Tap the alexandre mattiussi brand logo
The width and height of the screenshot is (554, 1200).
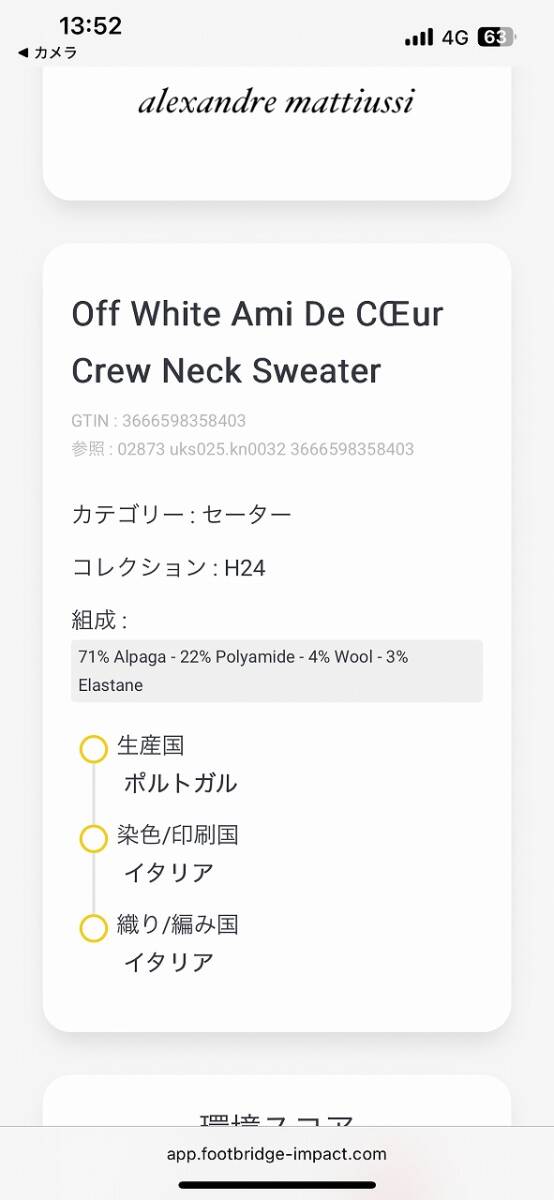click(x=276, y=101)
